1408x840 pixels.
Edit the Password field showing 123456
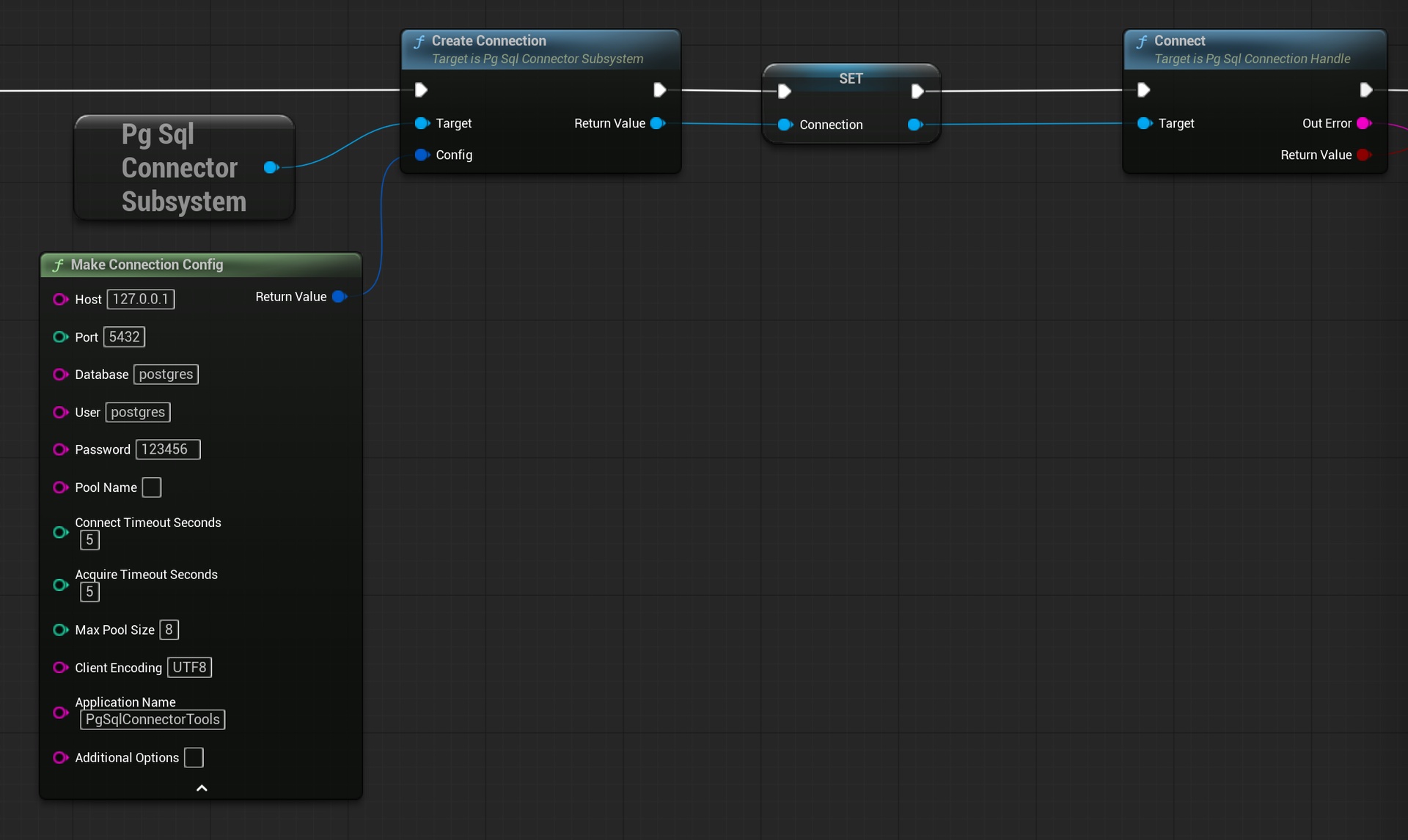tap(168, 449)
